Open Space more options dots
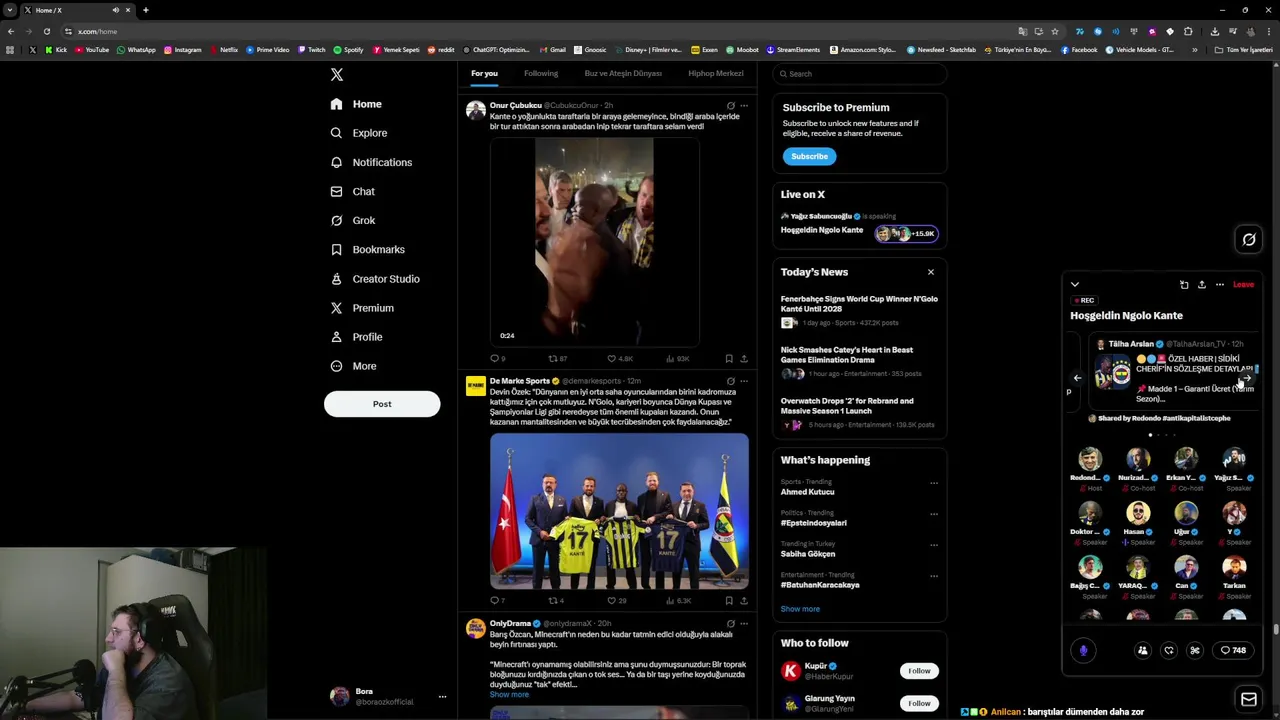 pyautogui.click(x=1219, y=285)
